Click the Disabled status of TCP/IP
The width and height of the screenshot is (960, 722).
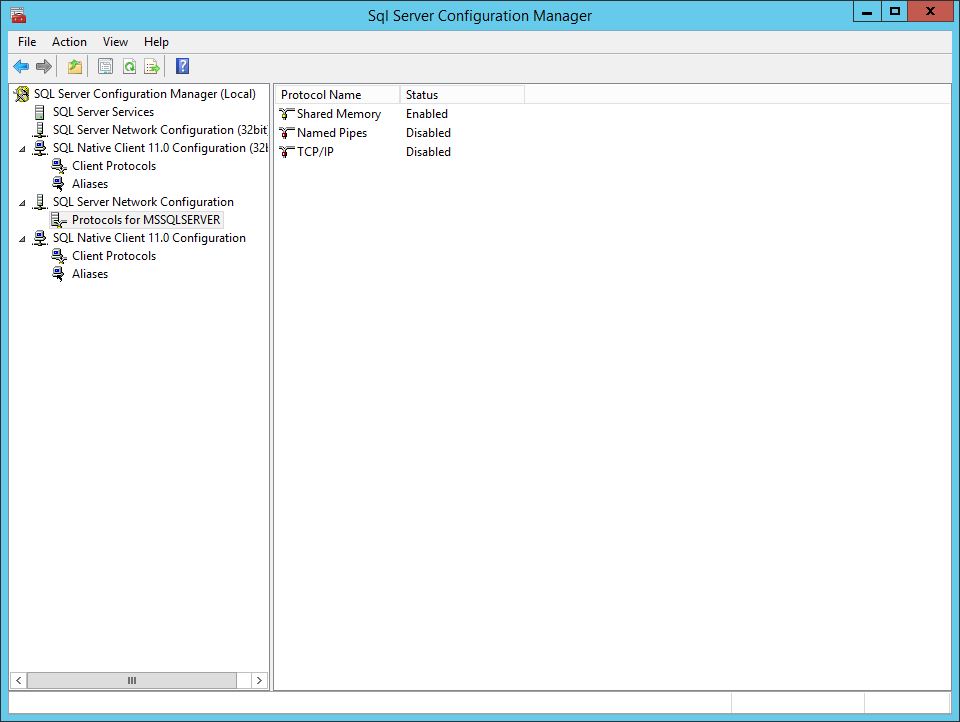tap(428, 152)
